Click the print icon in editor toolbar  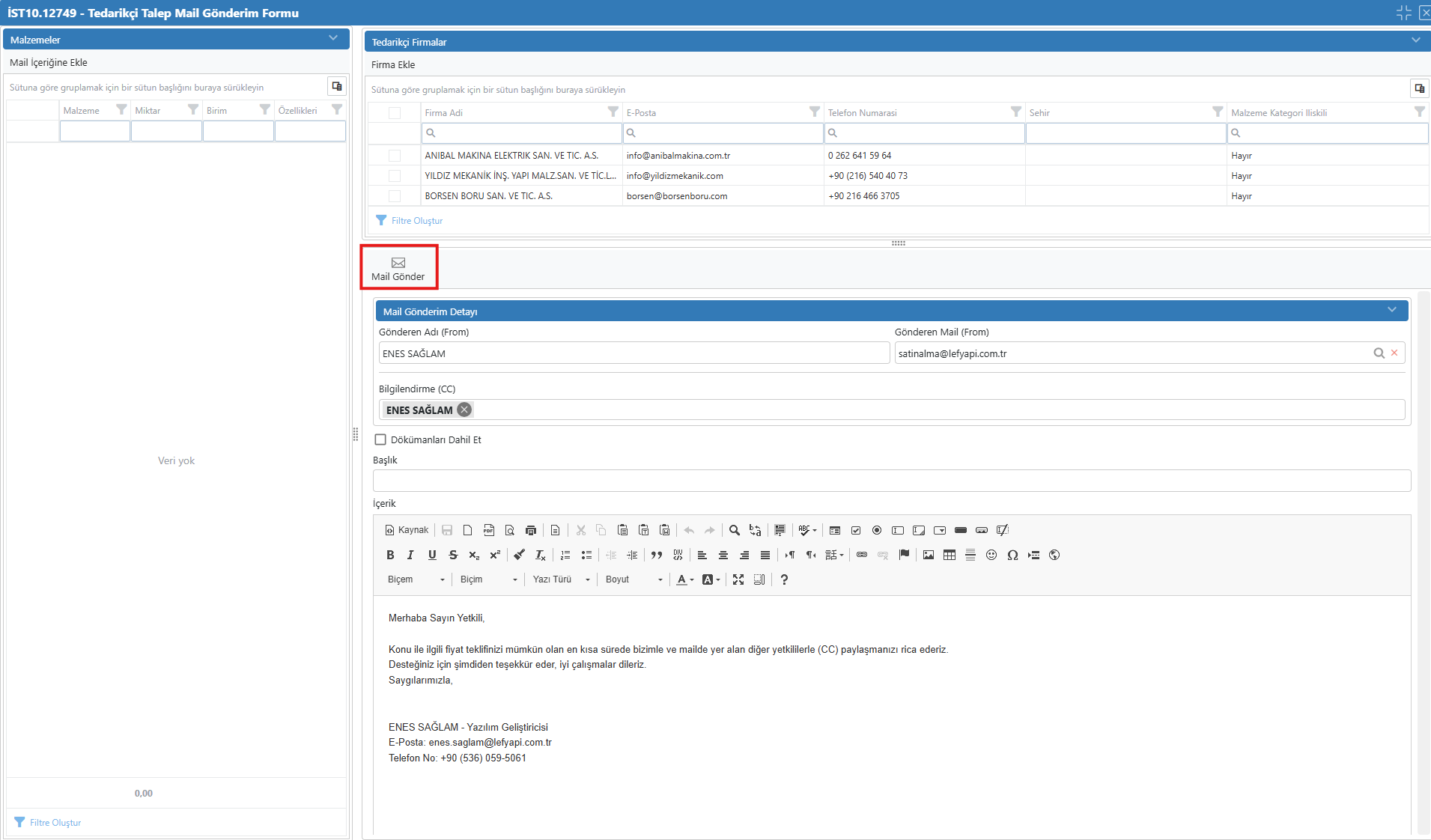coord(531,530)
